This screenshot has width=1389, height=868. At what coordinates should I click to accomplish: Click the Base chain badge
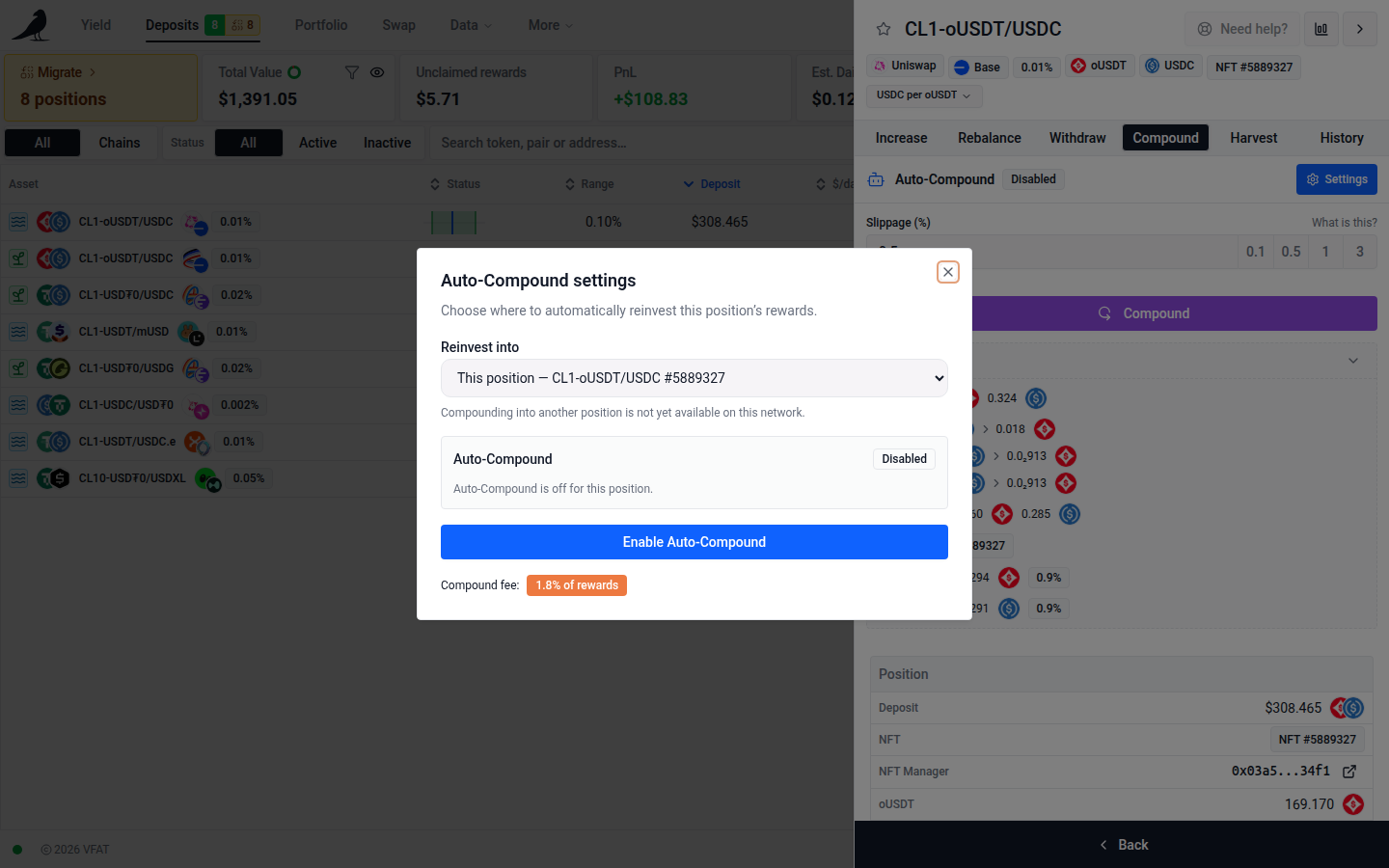coord(977,67)
